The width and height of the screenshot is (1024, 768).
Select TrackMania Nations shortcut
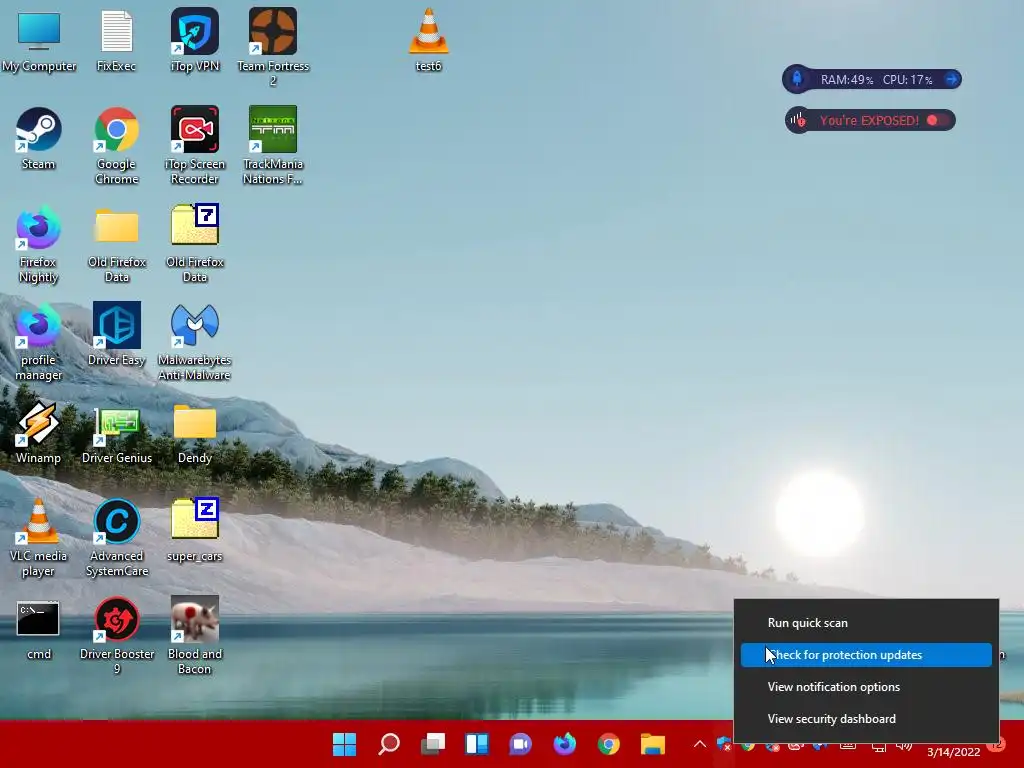[273, 146]
